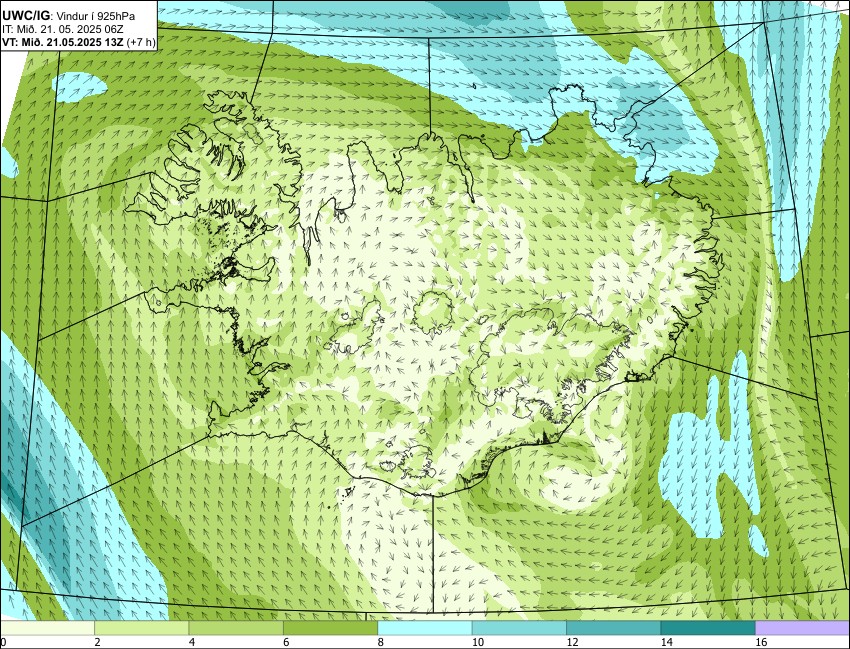This screenshot has width=850, height=649.
Task: Click the purple above-16 legend swatch
Action: coord(803,628)
